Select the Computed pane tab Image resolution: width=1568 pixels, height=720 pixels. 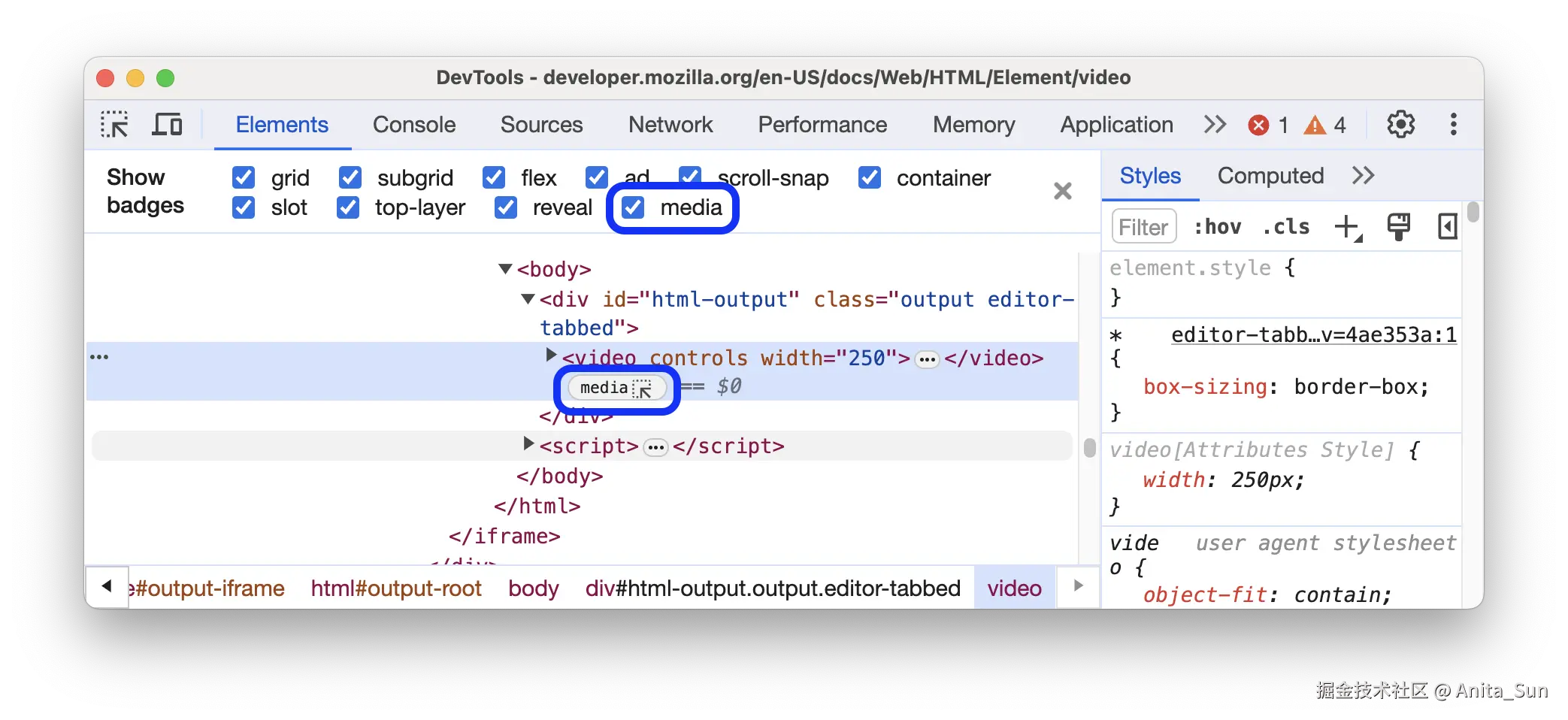coord(1270,176)
